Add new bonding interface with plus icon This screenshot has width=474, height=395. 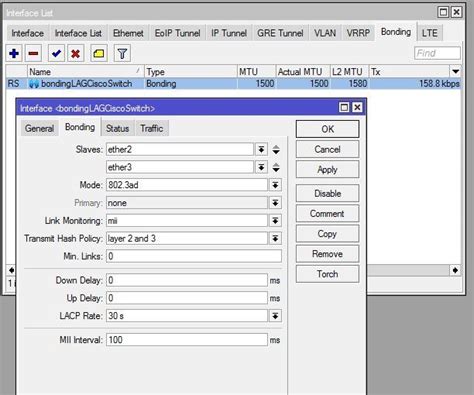point(14,53)
